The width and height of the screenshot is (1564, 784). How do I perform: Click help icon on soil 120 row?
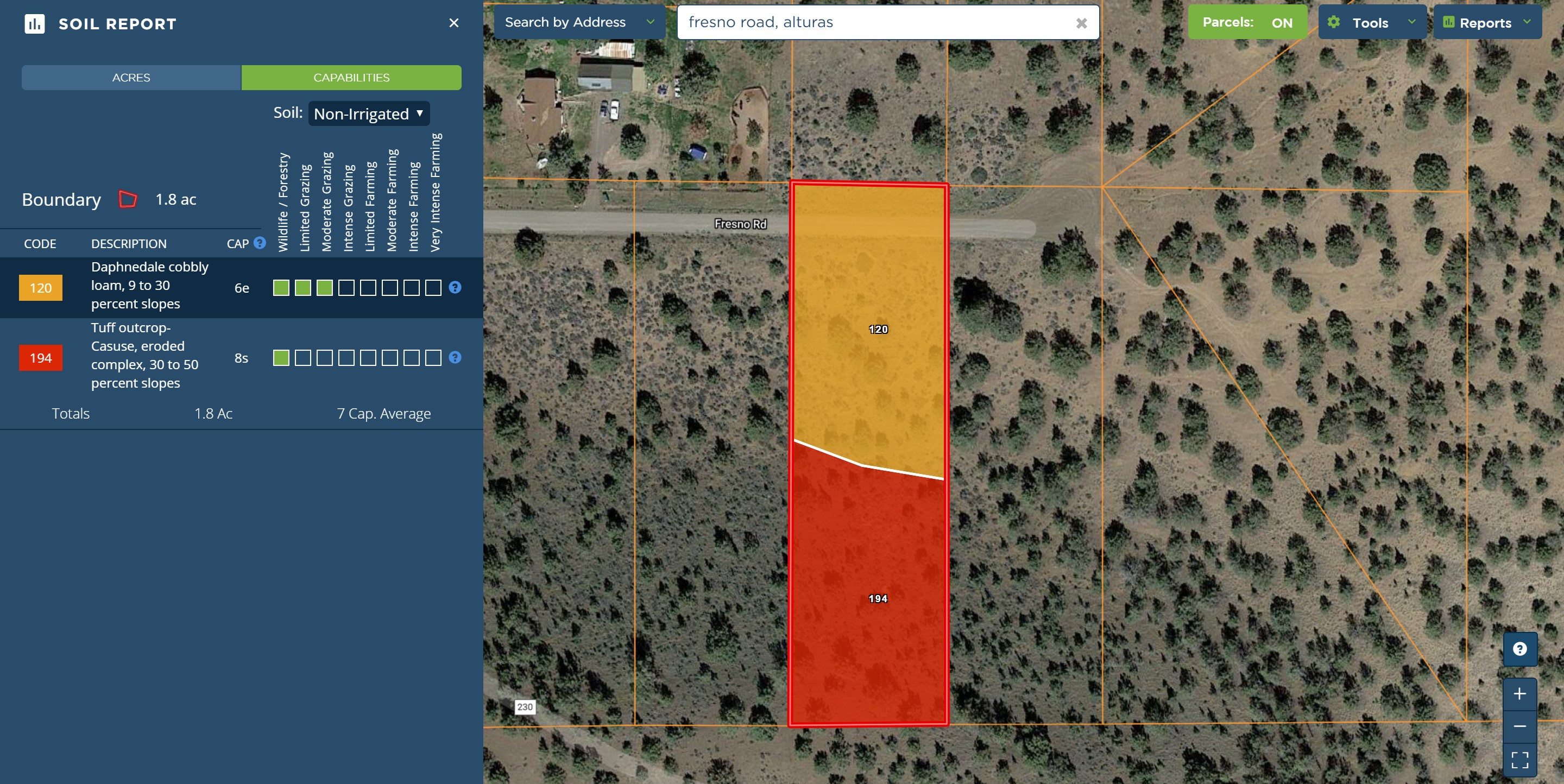[455, 288]
